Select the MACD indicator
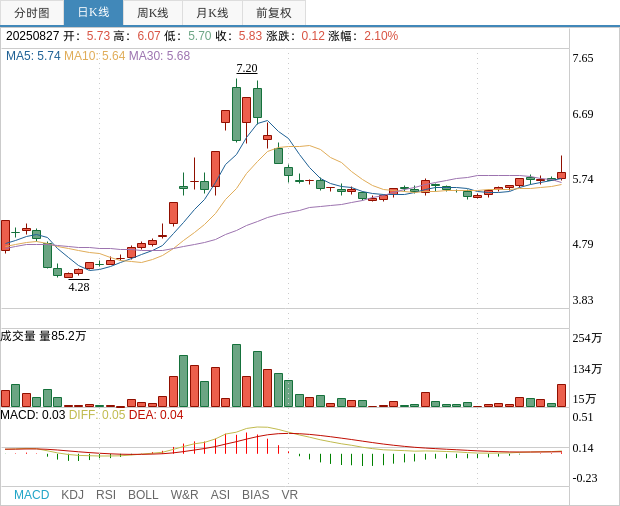The image size is (620, 506). click(32, 495)
